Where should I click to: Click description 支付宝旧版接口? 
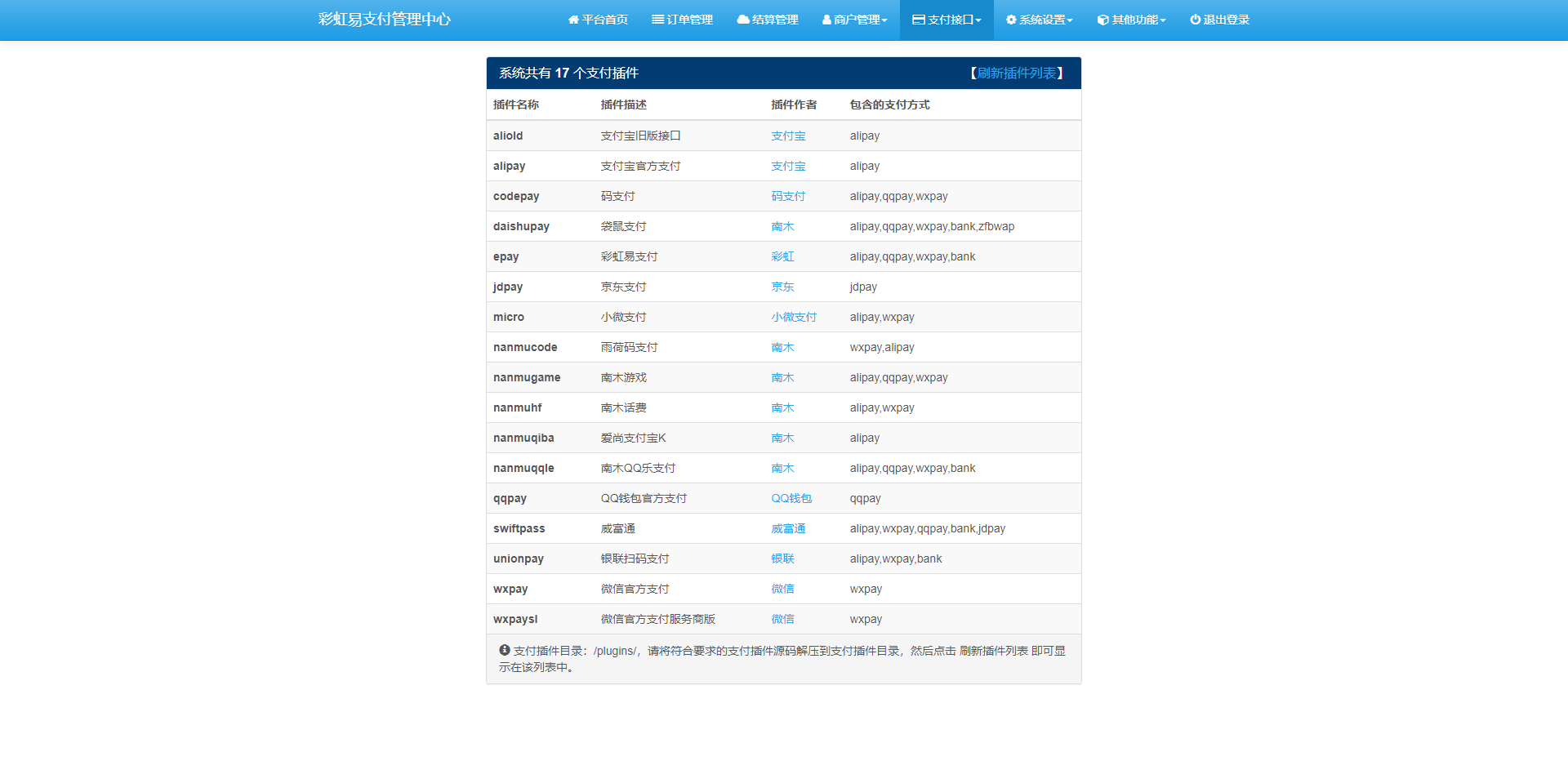click(x=640, y=136)
